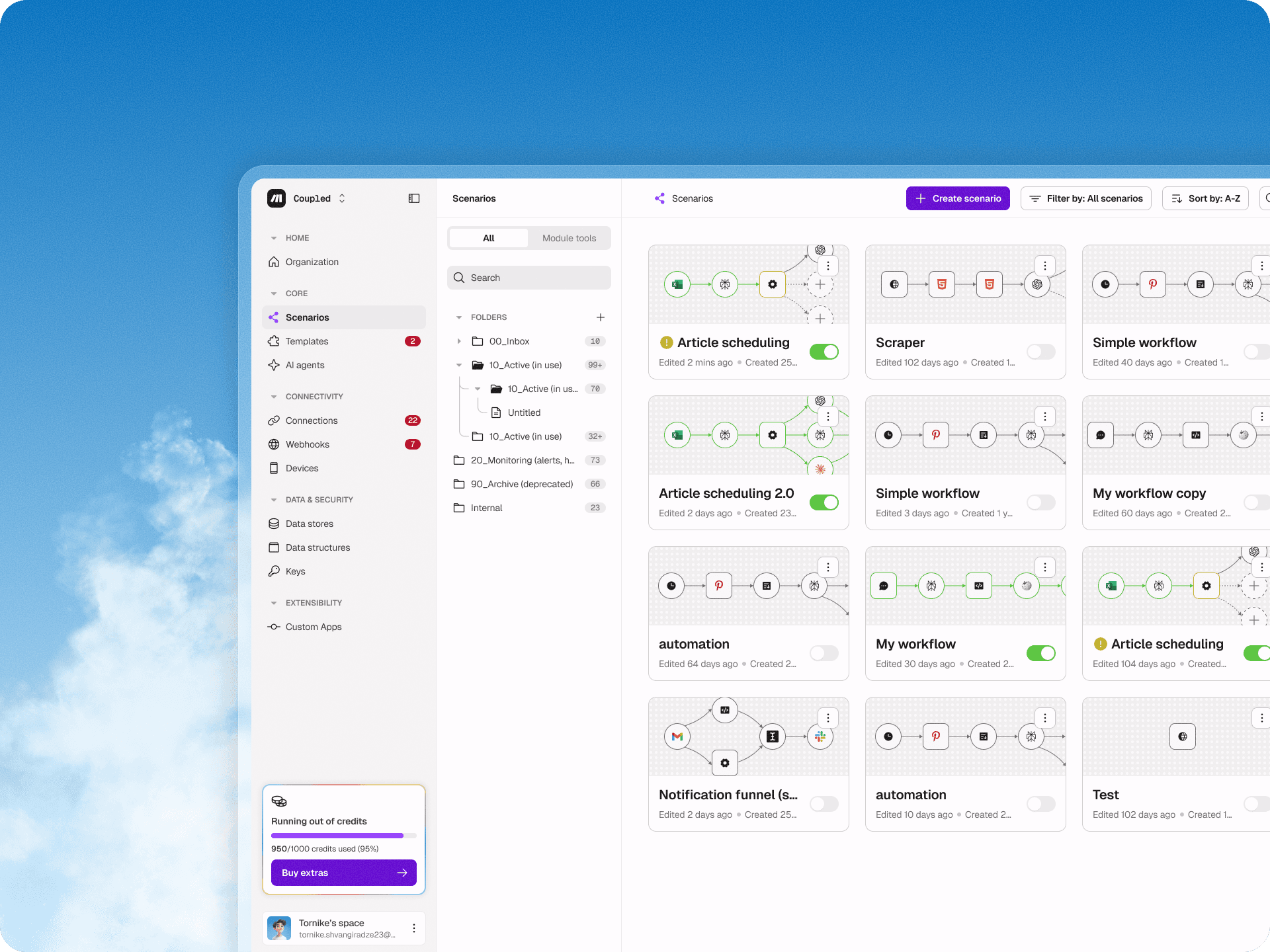Click Create scenario button

click(x=957, y=198)
